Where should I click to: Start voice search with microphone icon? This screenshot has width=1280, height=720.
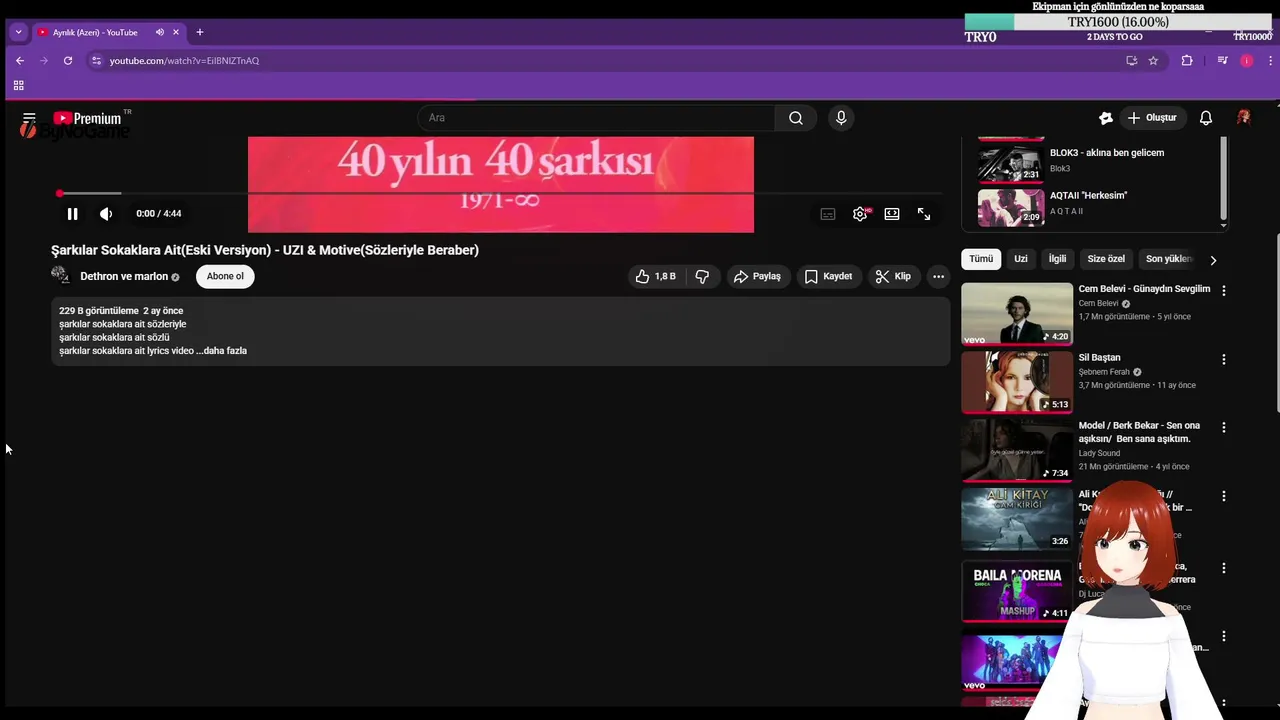coord(841,118)
